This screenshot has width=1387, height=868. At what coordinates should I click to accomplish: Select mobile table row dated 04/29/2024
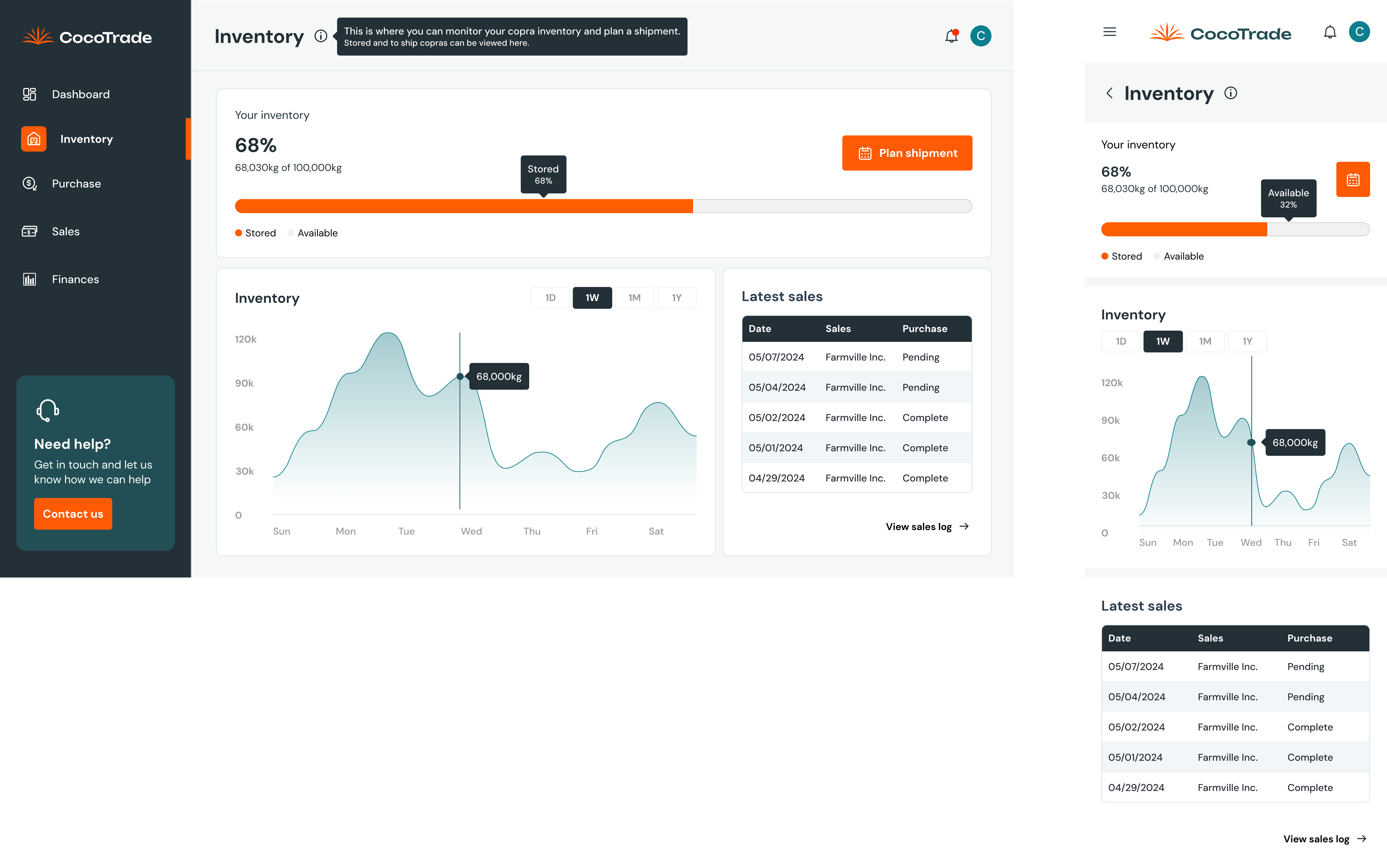coord(1235,788)
